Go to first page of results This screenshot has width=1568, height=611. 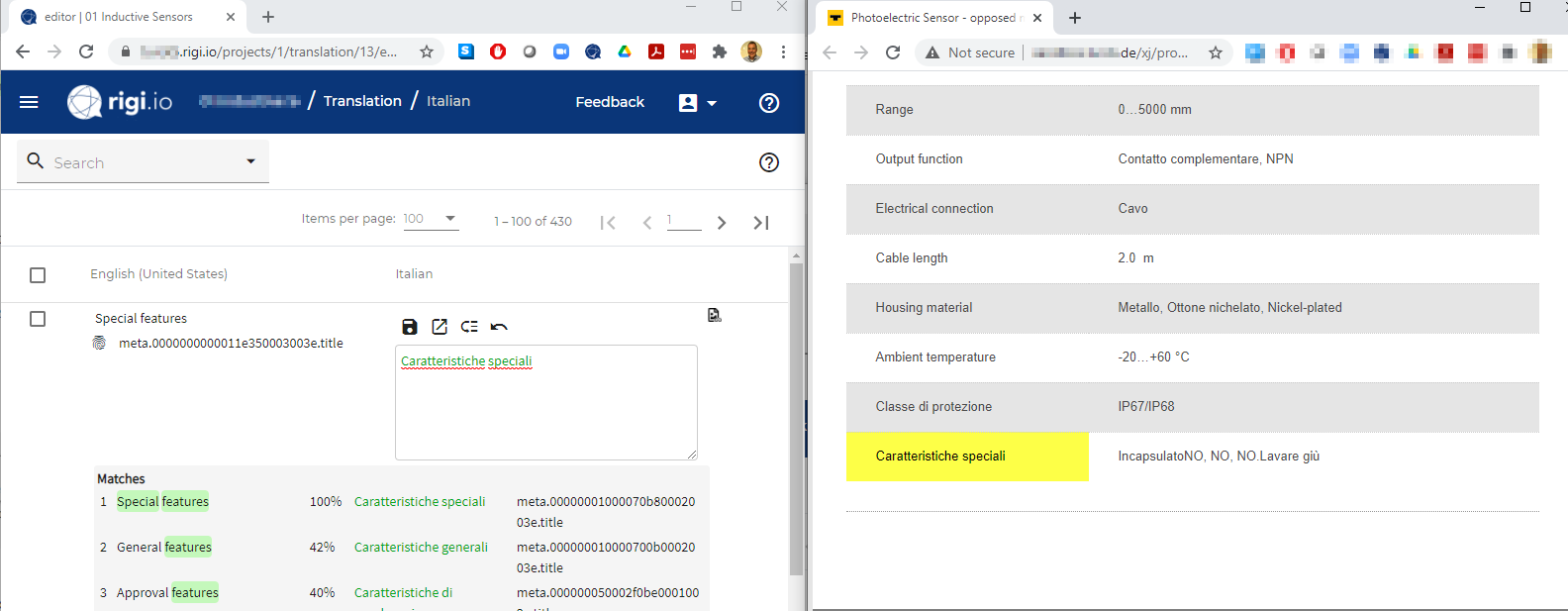coord(608,223)
